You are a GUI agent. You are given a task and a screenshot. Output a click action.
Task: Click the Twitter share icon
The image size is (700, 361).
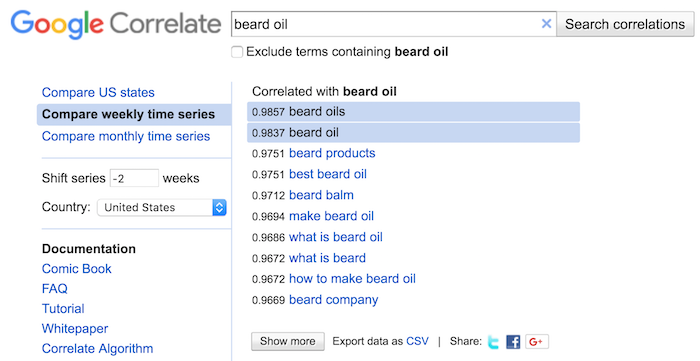pos(493,342)
